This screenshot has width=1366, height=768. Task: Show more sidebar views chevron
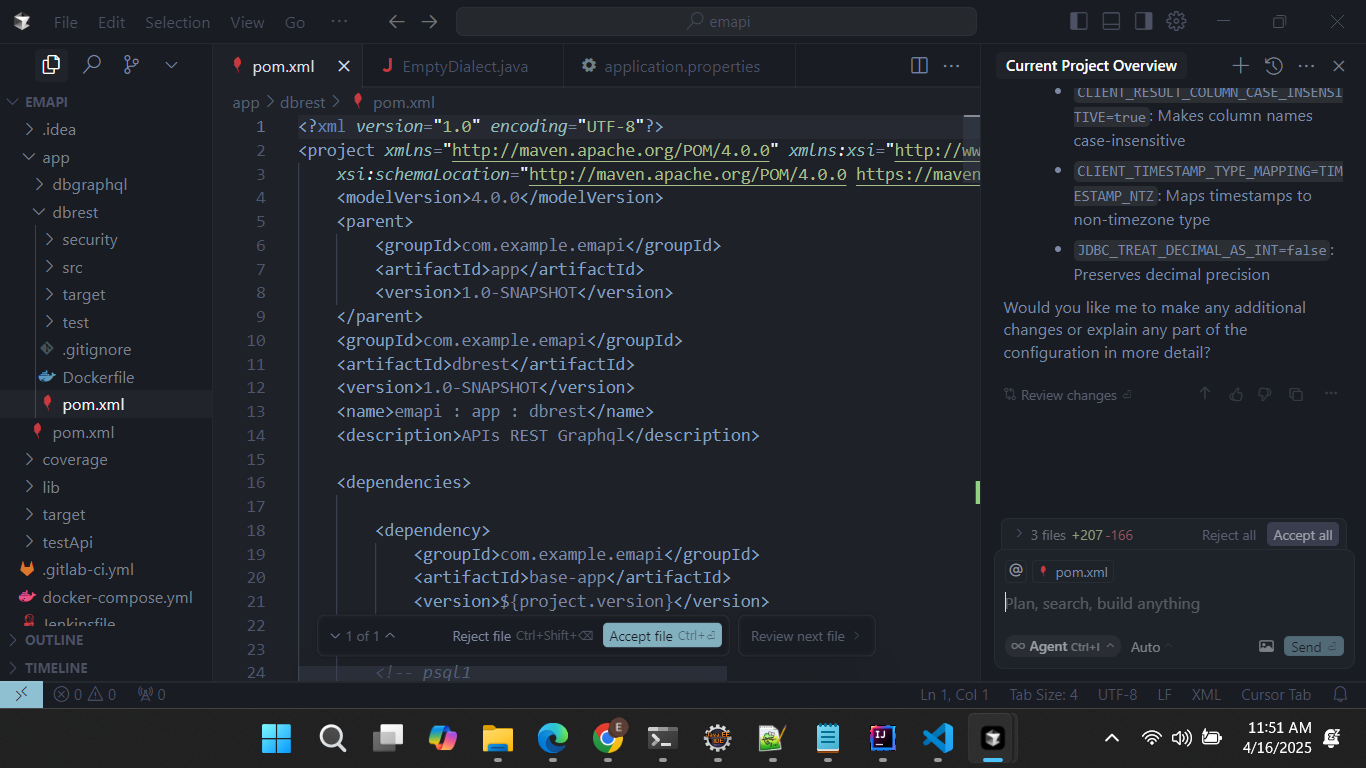(x=171, y=65)
